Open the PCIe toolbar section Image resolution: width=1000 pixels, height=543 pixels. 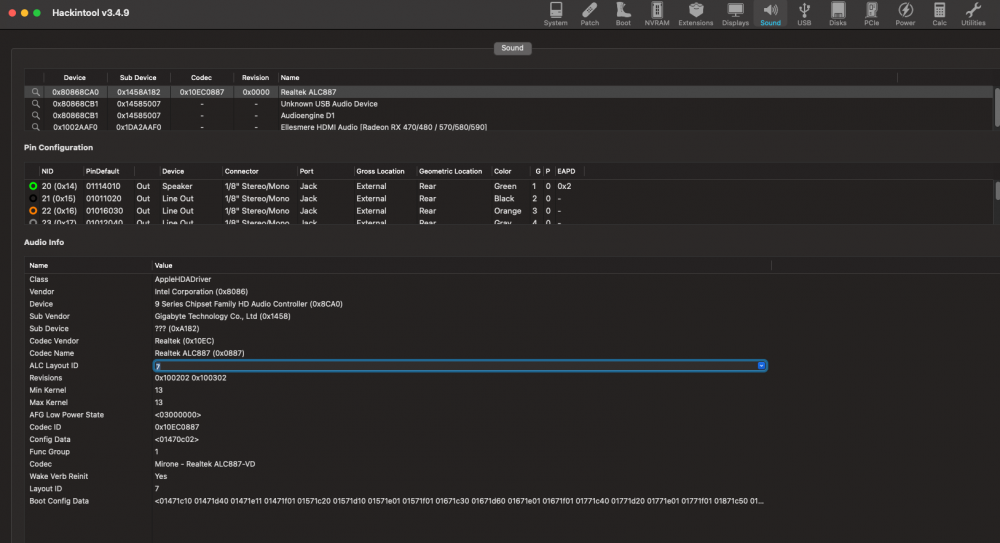click(x=871, y=14)
